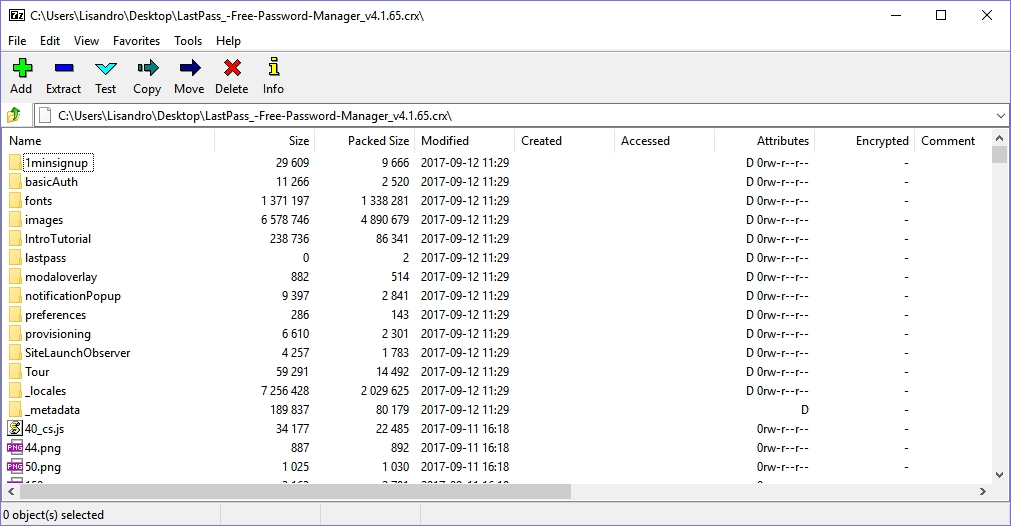This screenshot has height=526, width=1011.
Task: Select the _locales folder icon
Action: [x=15, y=391]
